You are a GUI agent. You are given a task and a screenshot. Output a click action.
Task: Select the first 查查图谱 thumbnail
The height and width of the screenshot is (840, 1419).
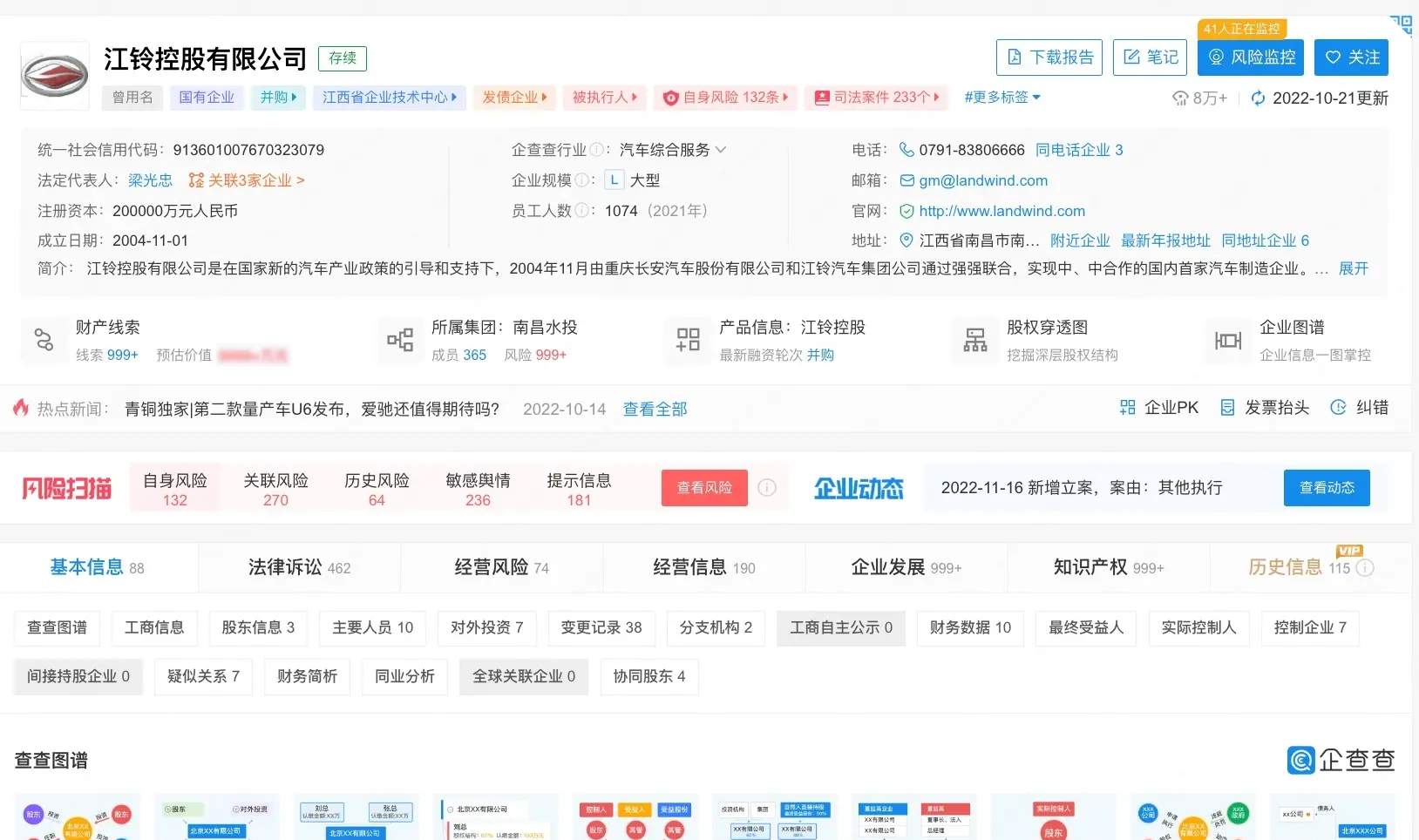78,817
